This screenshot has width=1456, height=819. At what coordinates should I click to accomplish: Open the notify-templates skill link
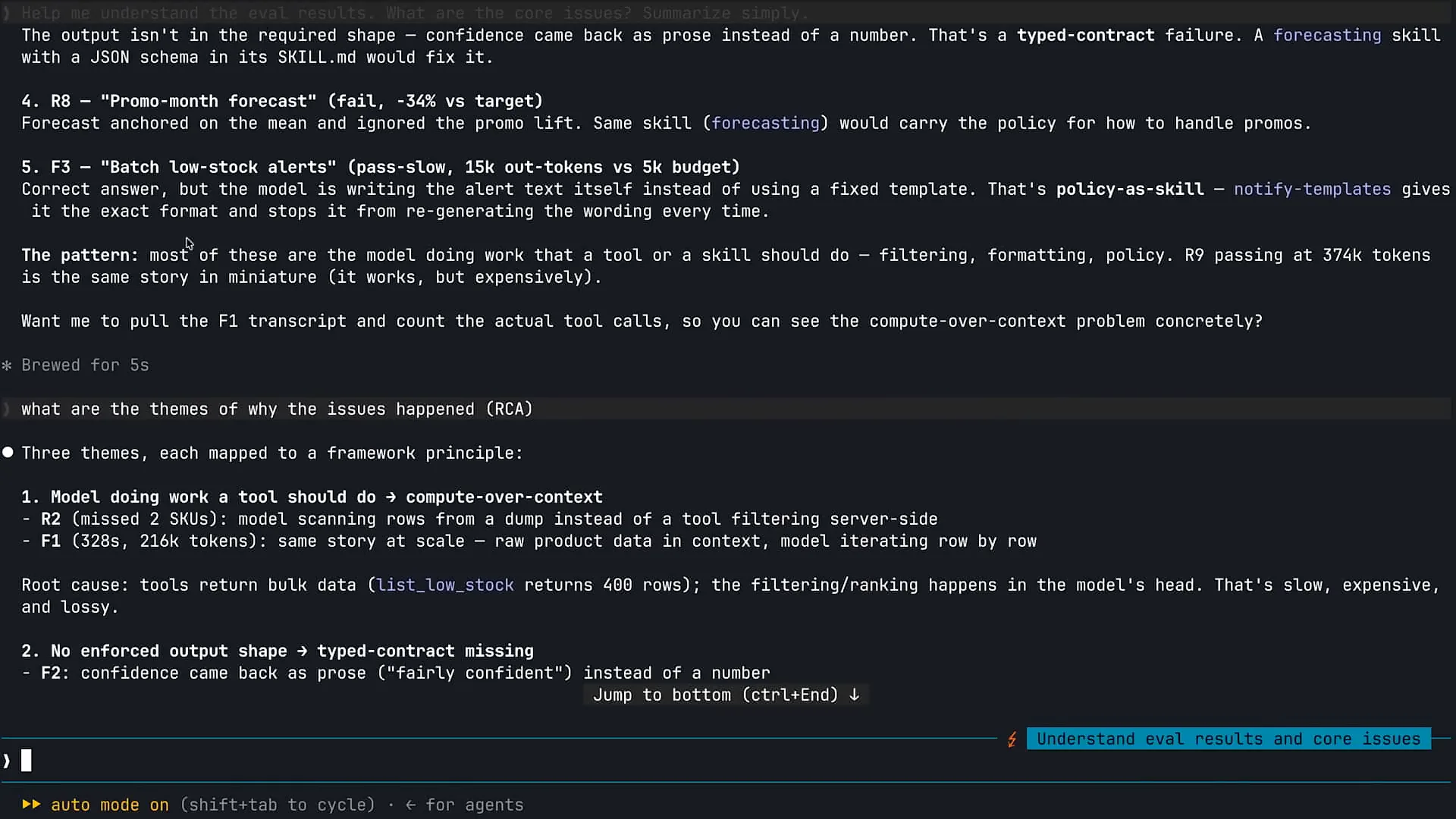coord(1312,189)
